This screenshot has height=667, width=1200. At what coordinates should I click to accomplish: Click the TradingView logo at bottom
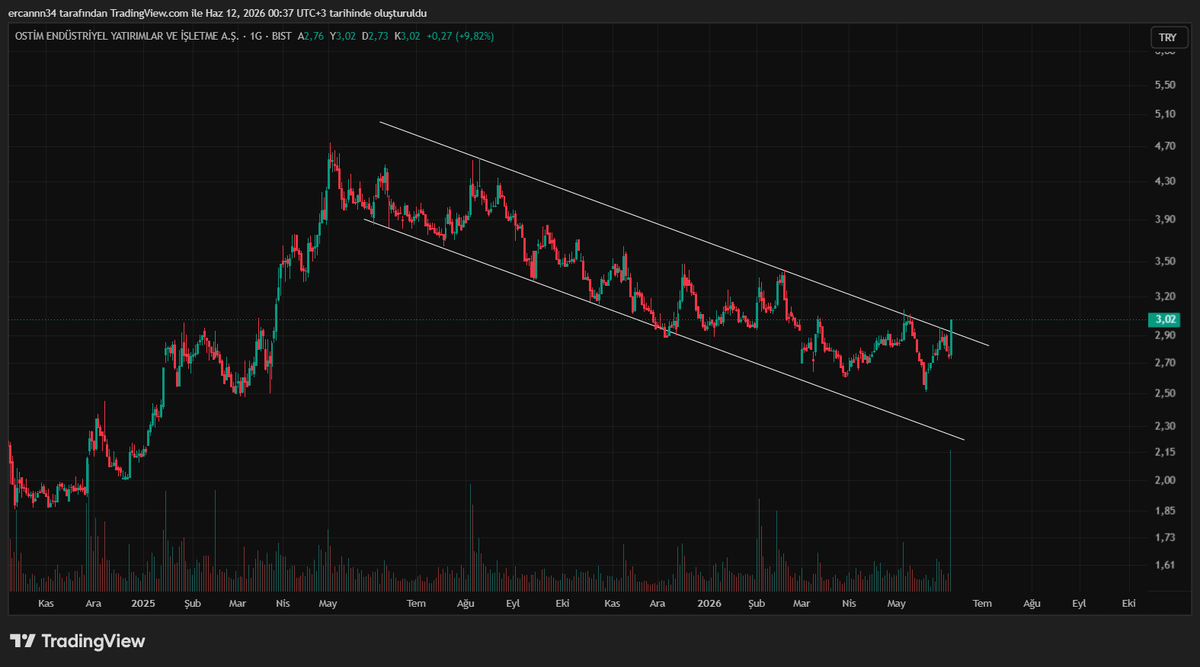(x=77, y=641)
